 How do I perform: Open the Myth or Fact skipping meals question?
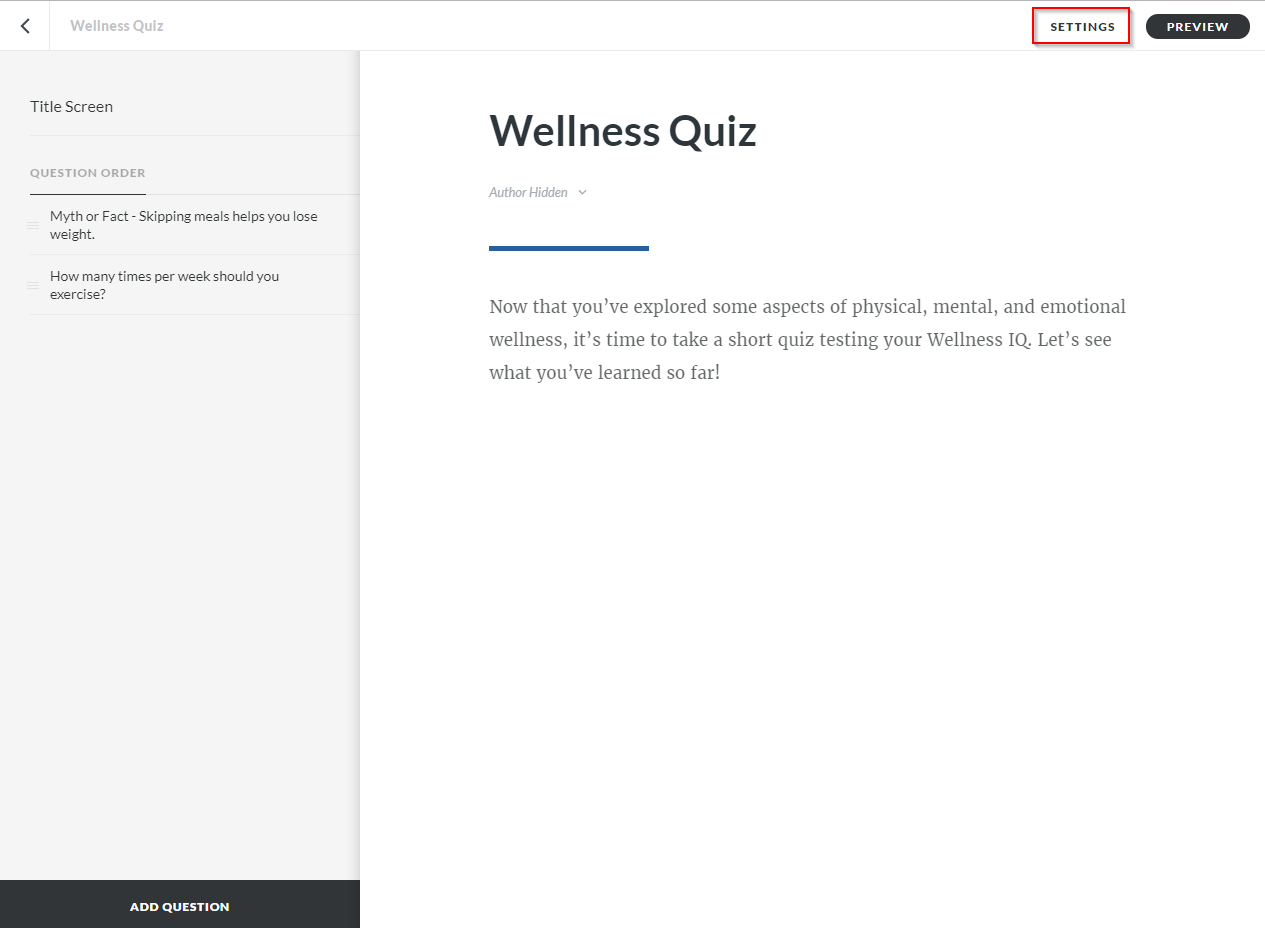pos(186,225)
